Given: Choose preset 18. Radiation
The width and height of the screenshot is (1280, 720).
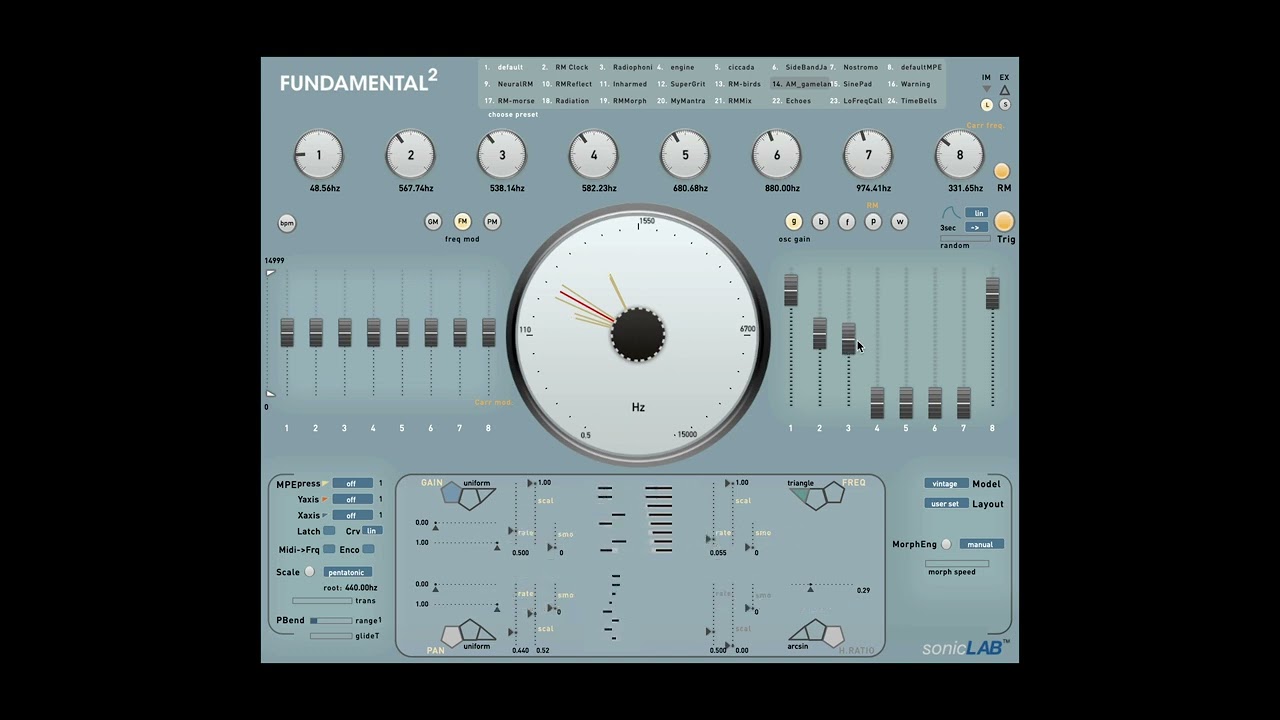Looking at the screenshot, I should (x=565, y=101).
